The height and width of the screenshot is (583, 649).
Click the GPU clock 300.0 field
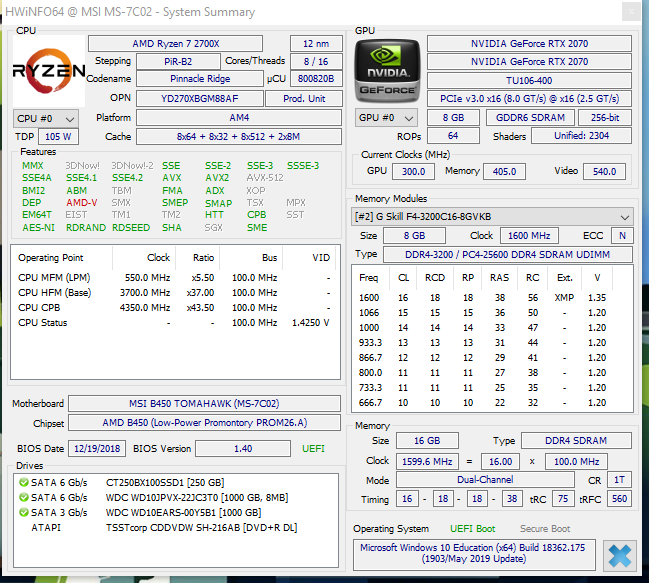pos(413,171)
